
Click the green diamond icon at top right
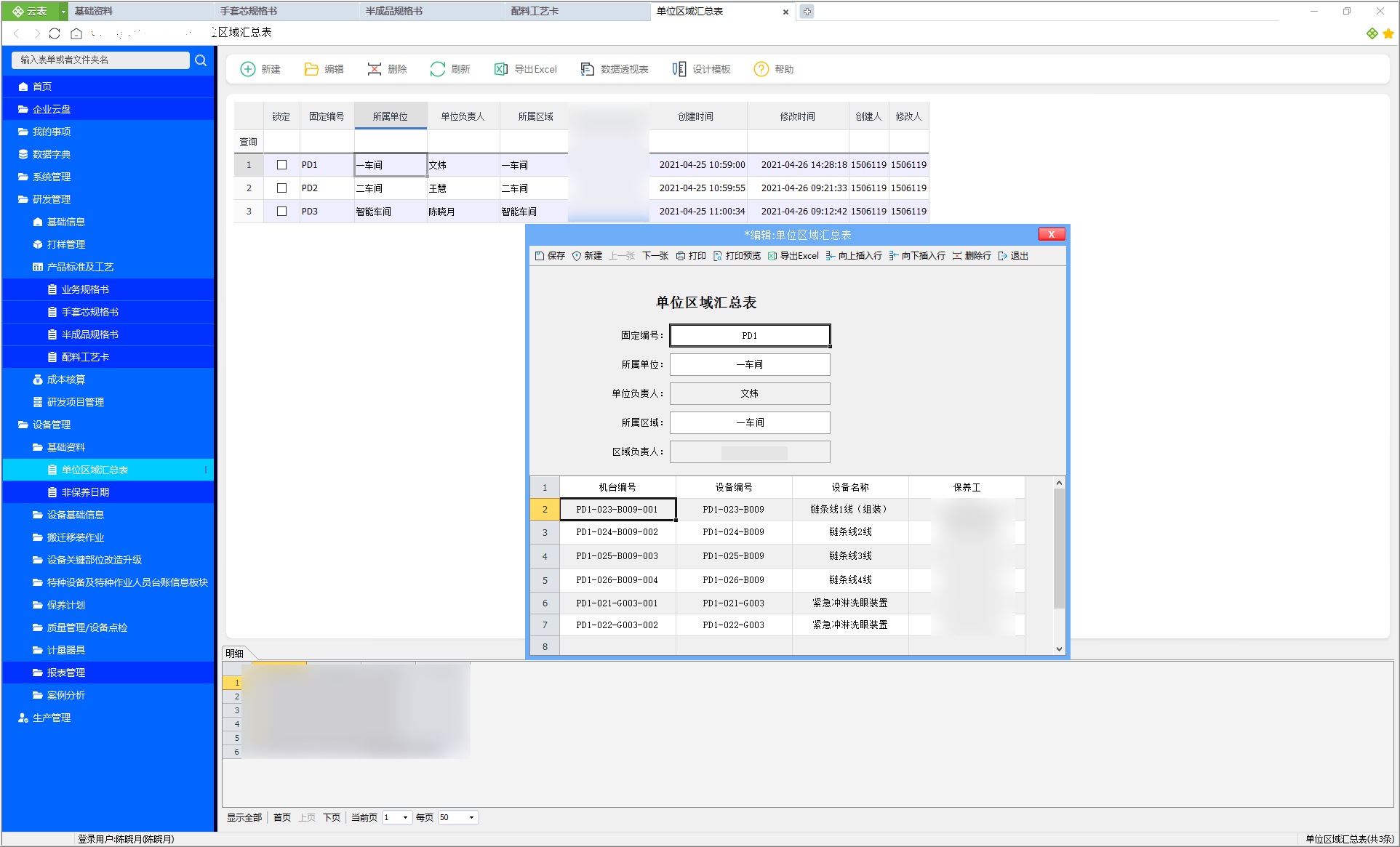(x=1372, y=33)
